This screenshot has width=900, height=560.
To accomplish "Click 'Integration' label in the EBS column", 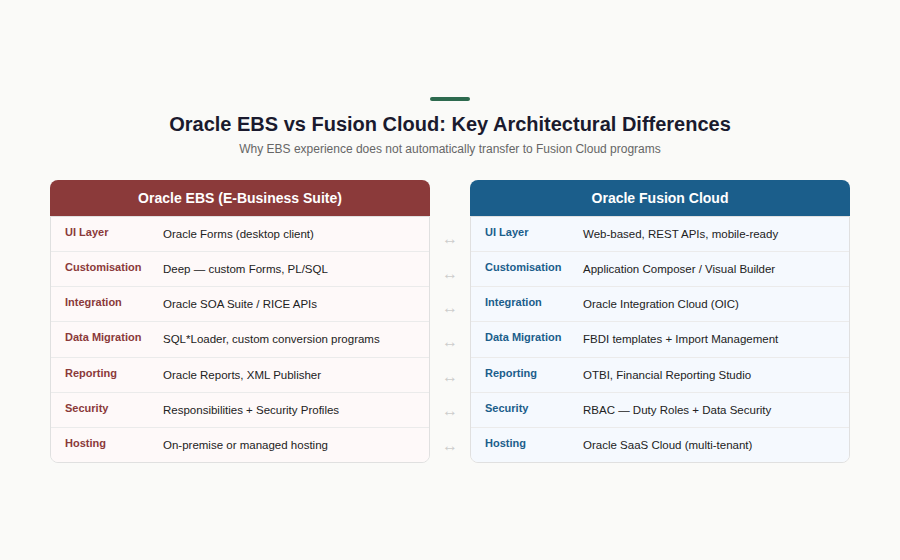I will 93,302.
